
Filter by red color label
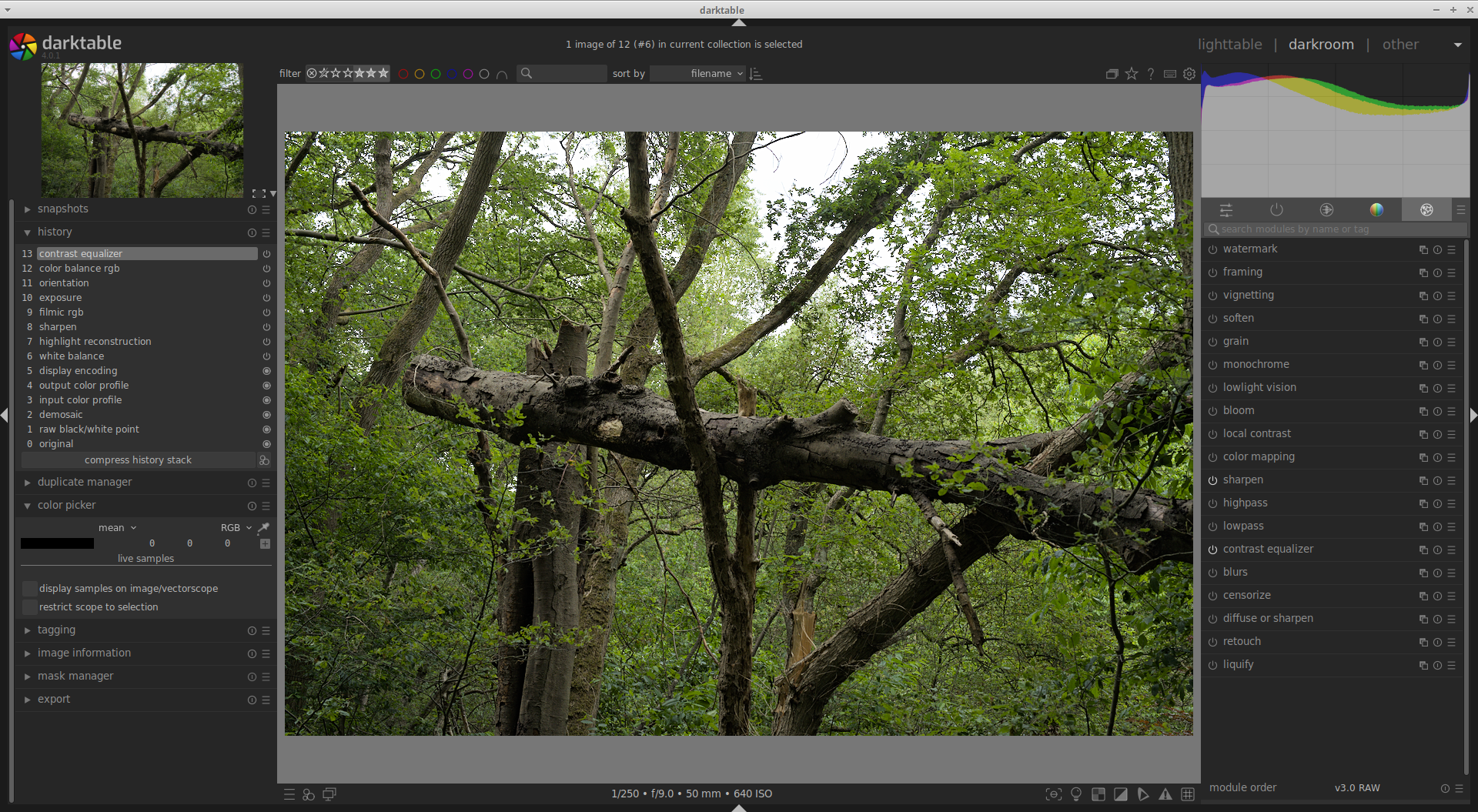(403, 74)
